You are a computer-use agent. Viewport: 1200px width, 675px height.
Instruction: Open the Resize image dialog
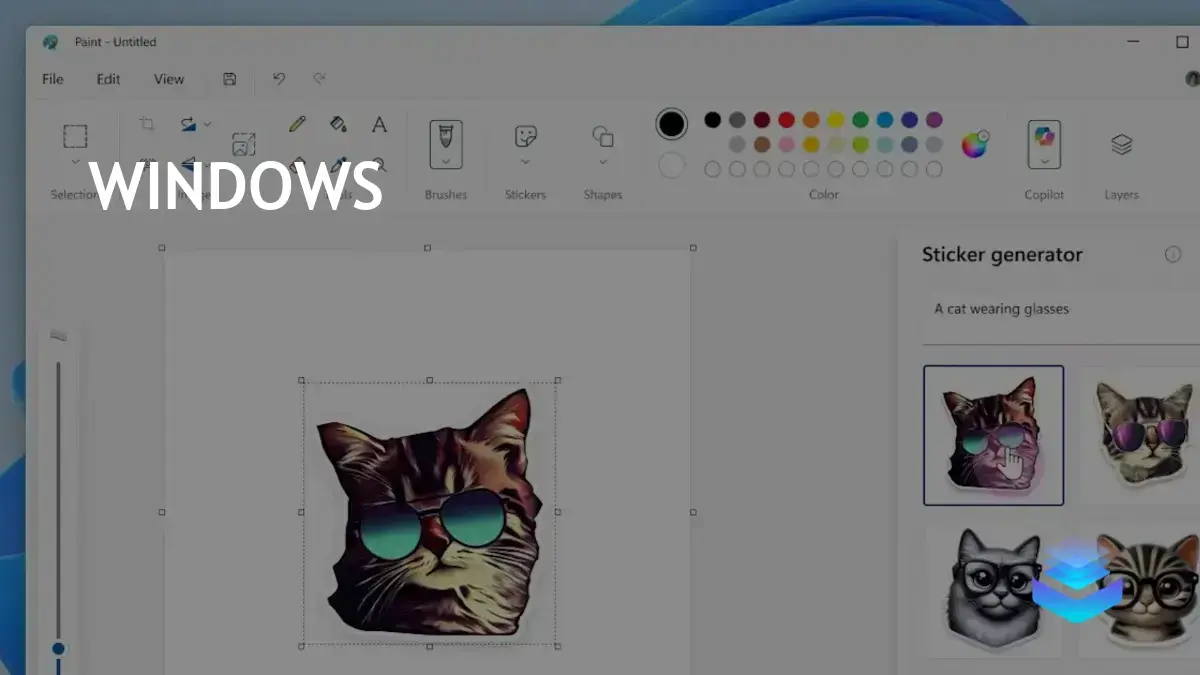pyautogui.click(x=243, y=143)
